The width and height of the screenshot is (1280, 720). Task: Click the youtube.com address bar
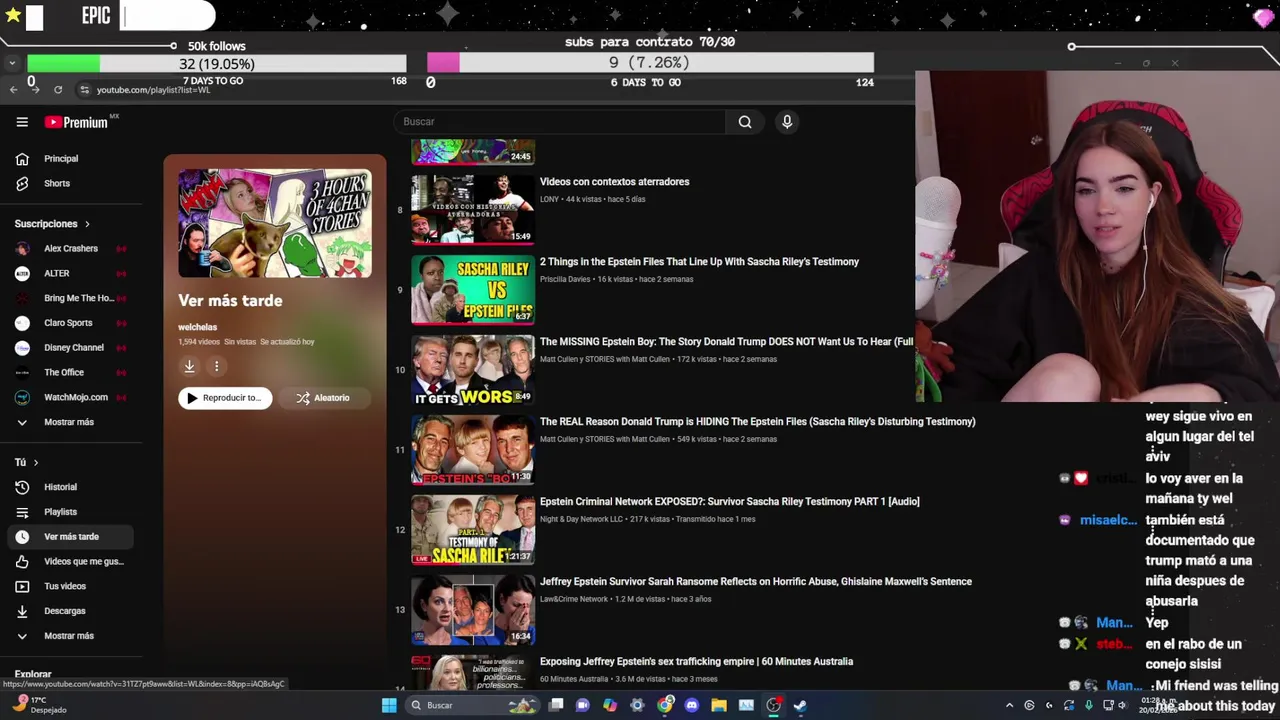[x=153, y=90]
